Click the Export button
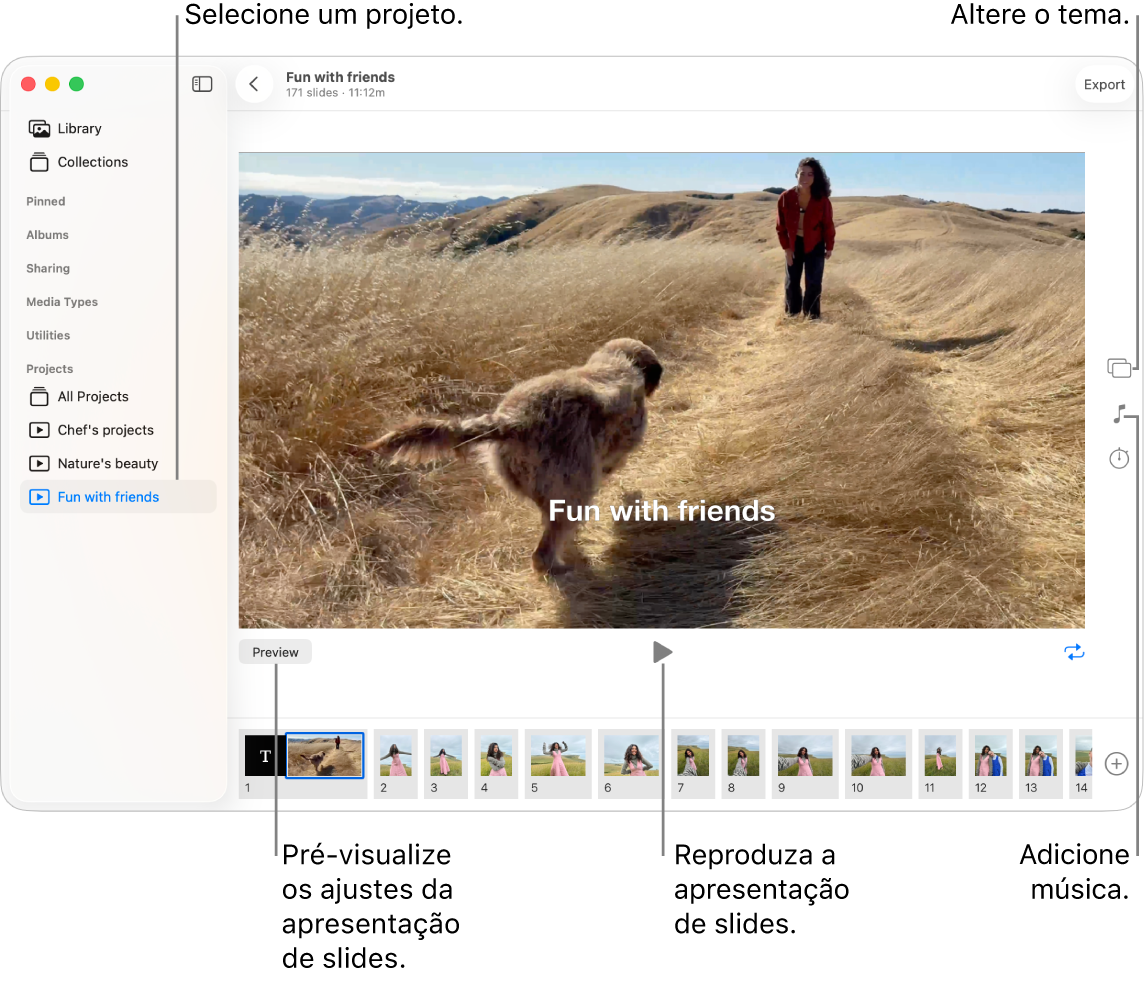Screen dimensions: 1146x984 point(1104,85)
